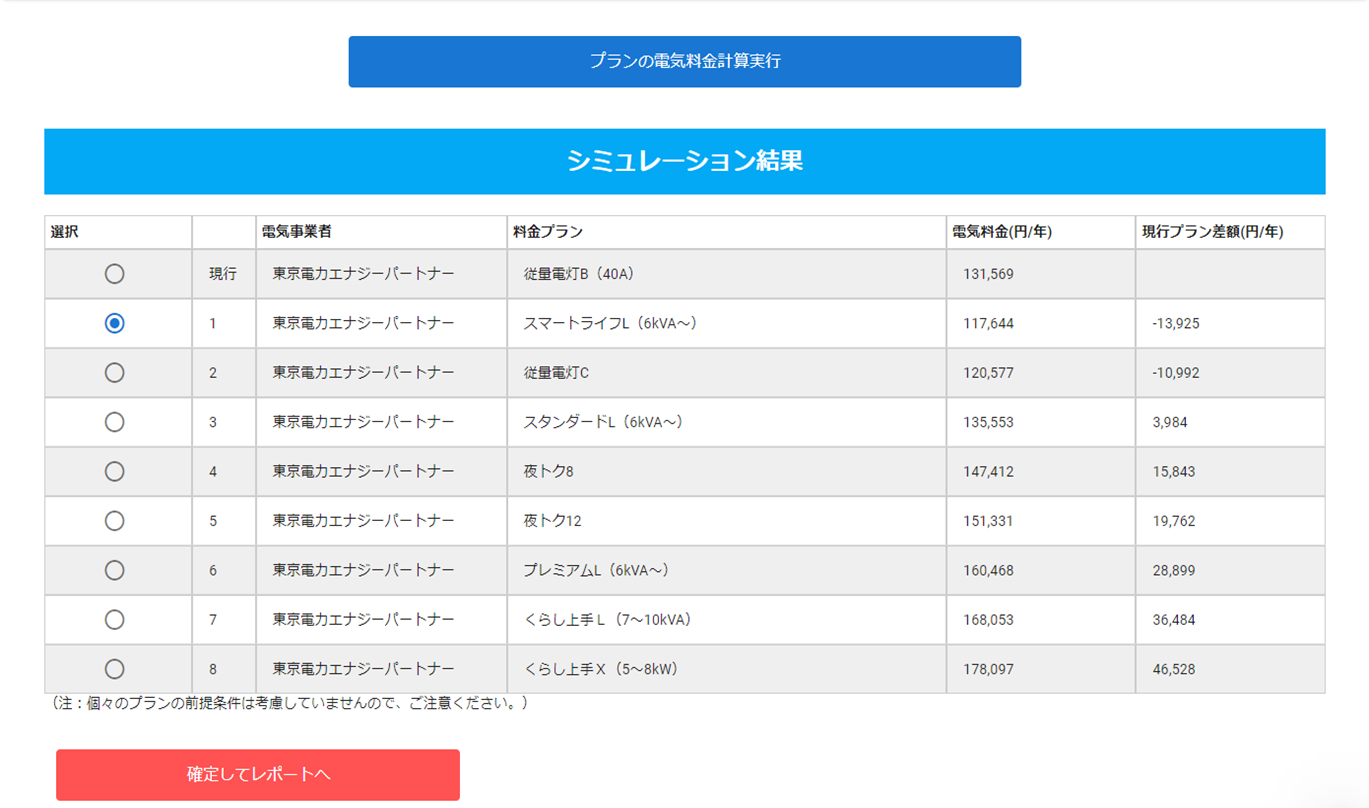Run プランの電気料金計算実行 button

click(x=685, y=62)
